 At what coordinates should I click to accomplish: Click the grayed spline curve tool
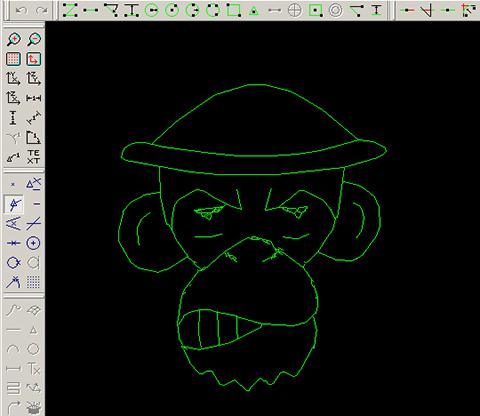coord(13,310)
